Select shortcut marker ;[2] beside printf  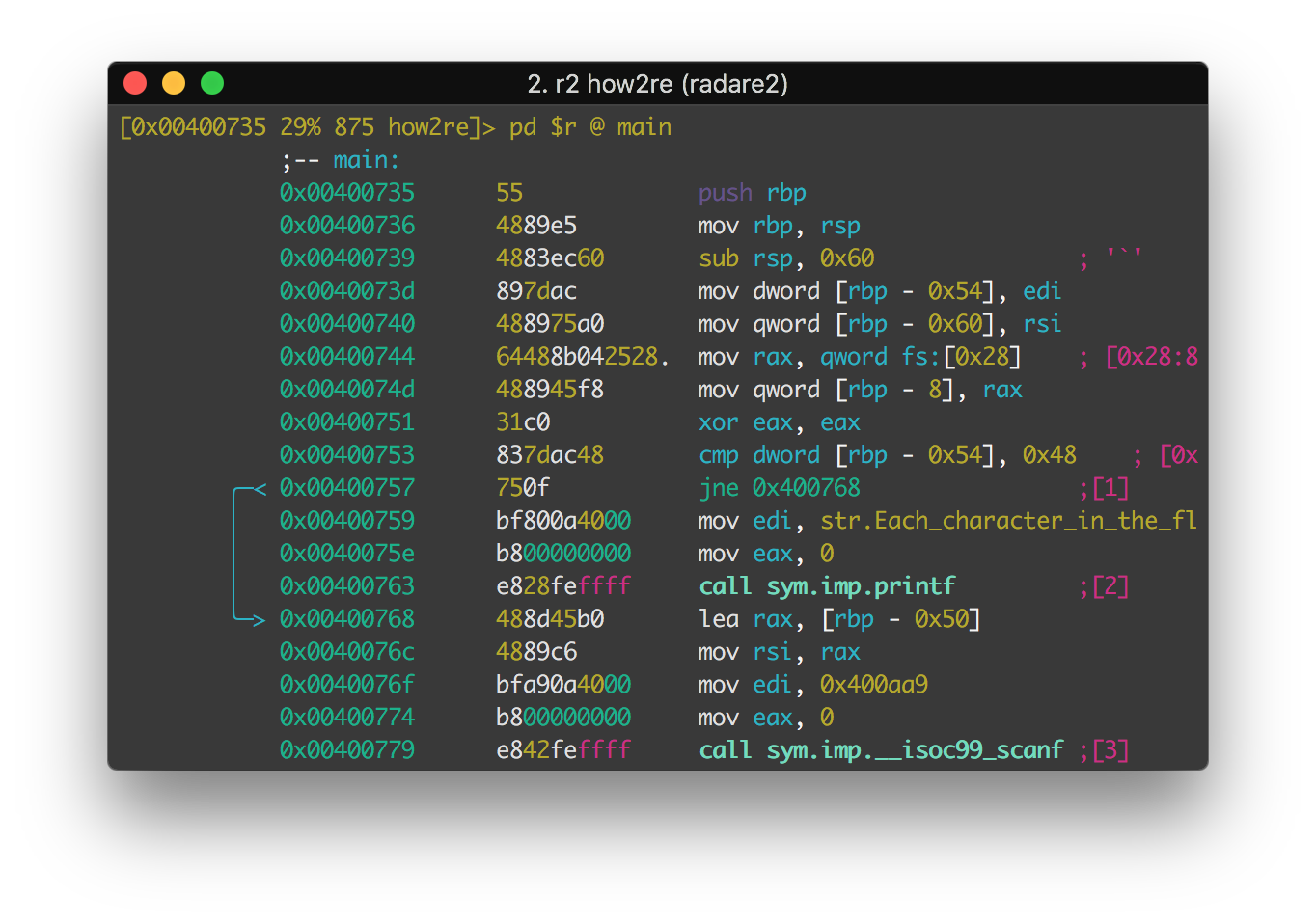point(1104,586)
